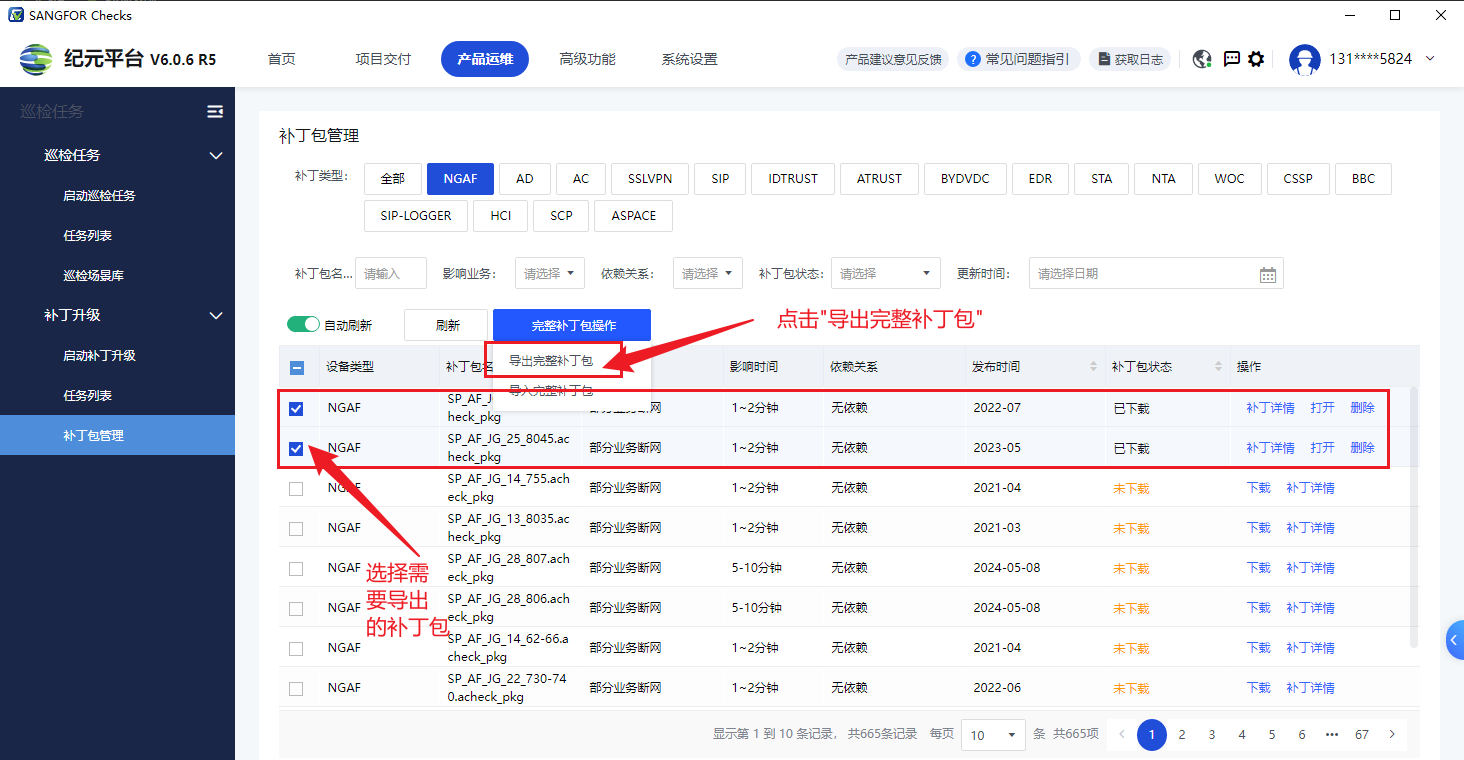Collapse sidebar using the hamburger menu icon
The image size is (1464, 760).
[214, 112]
